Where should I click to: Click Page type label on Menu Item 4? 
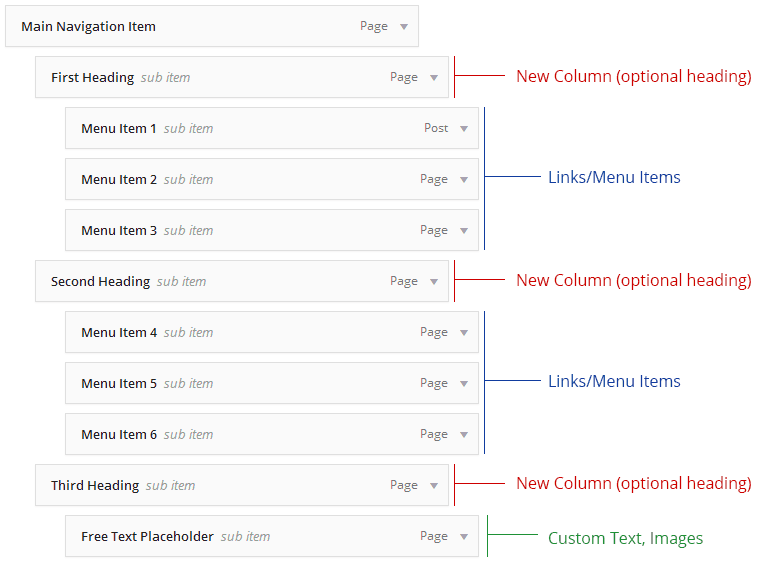click(x=433, y=333)
